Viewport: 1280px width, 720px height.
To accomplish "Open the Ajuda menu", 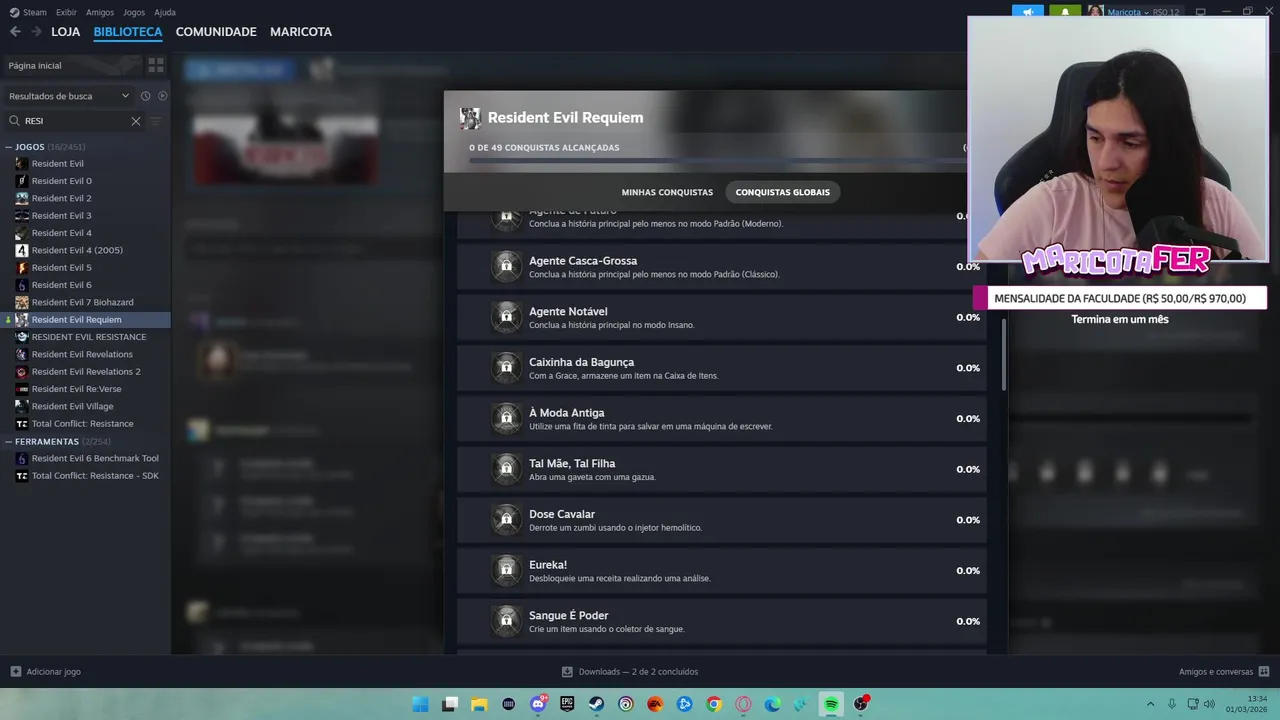I will pyautogui.click(x=165, y=12).
